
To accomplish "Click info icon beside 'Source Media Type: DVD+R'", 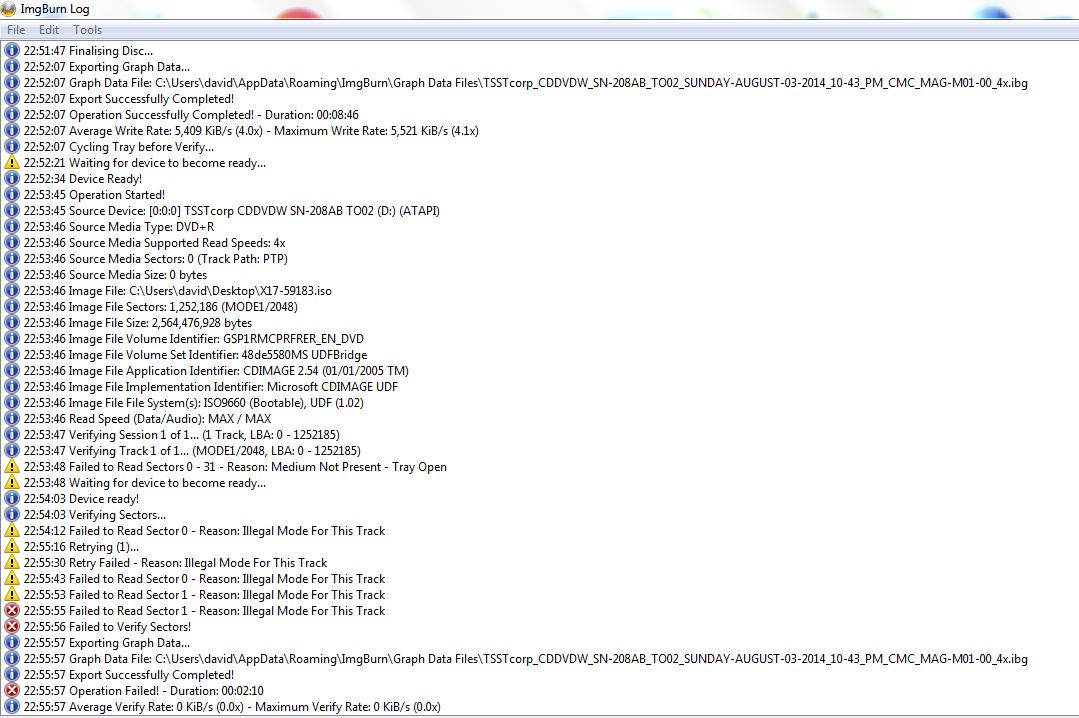I will pos(12,226).
